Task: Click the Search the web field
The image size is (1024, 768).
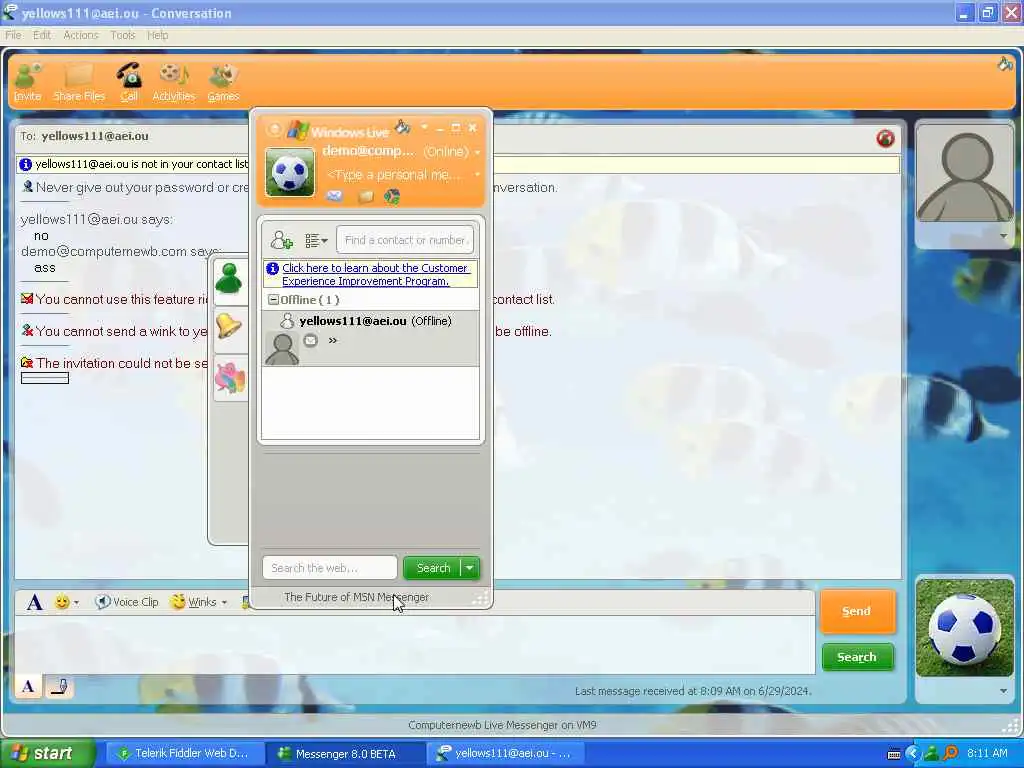Action: pos(330,568)
